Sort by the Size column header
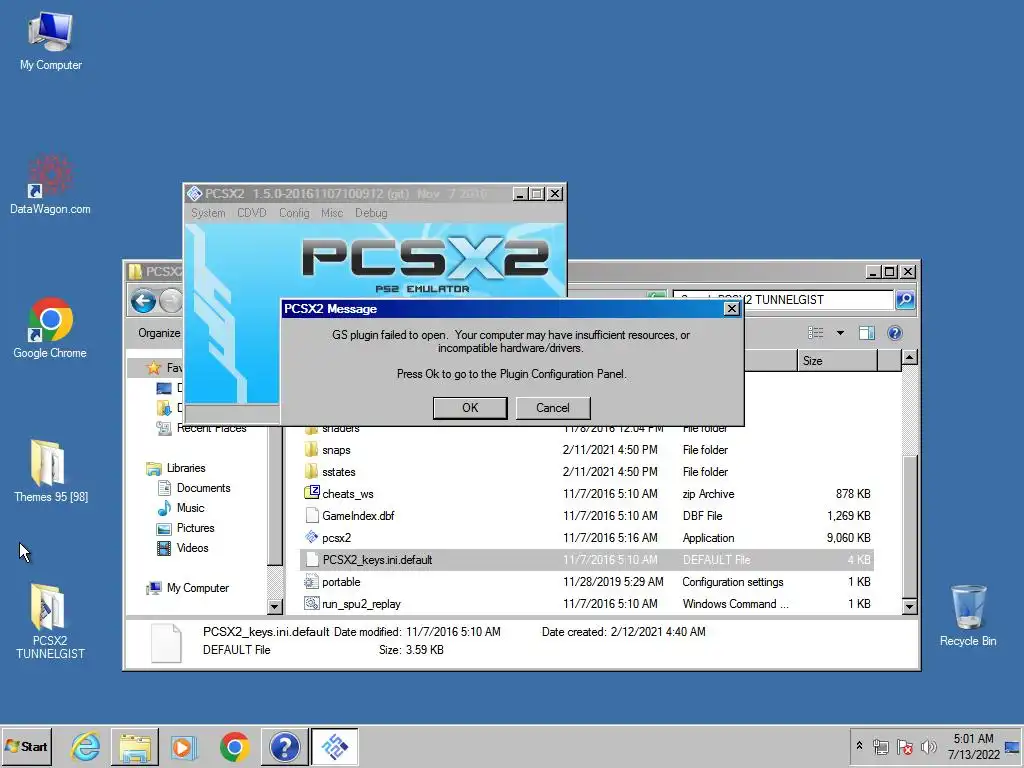 coord(837,360)
